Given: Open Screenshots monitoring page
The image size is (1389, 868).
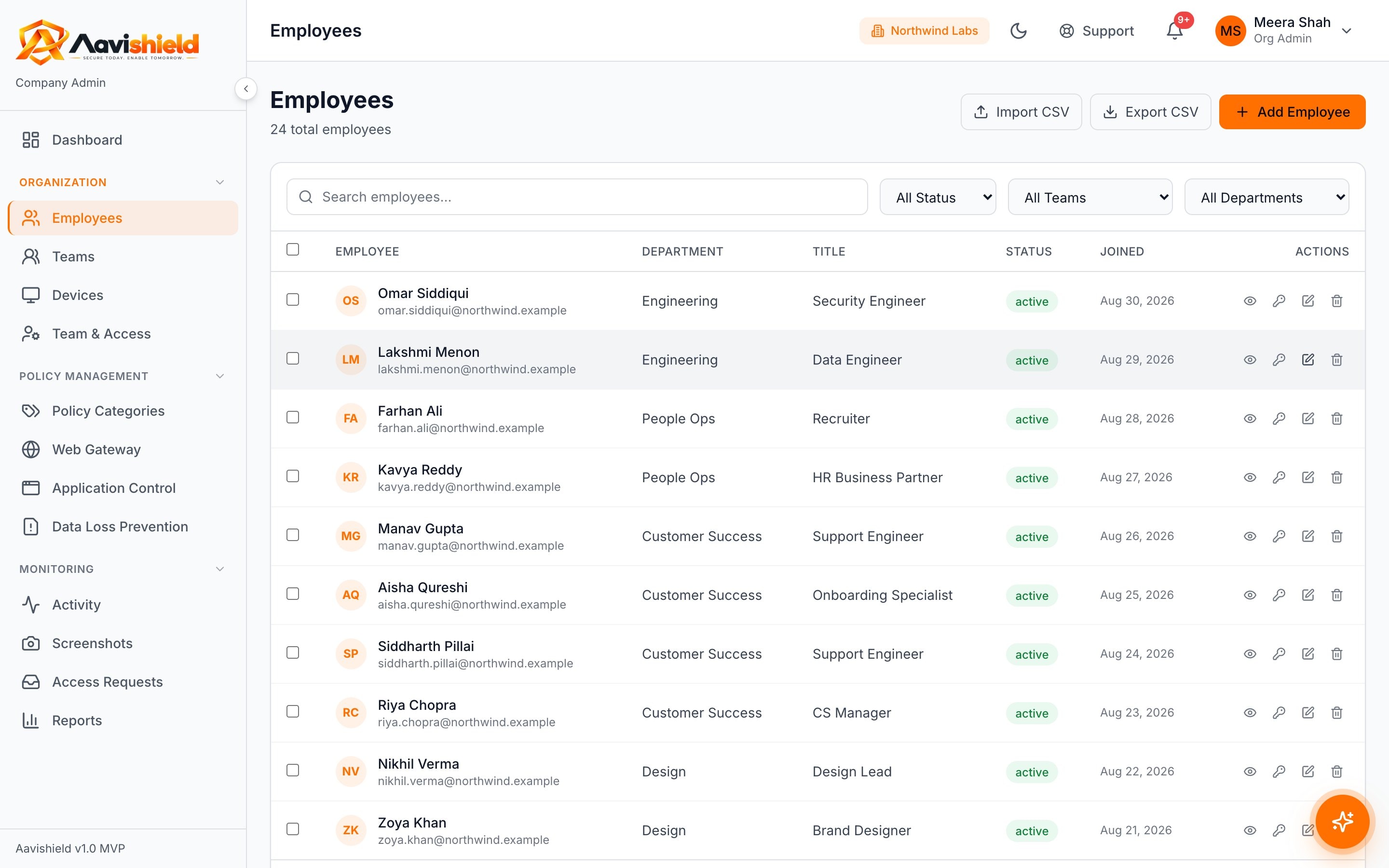Looking at the screenshot, I should (123, 644).
